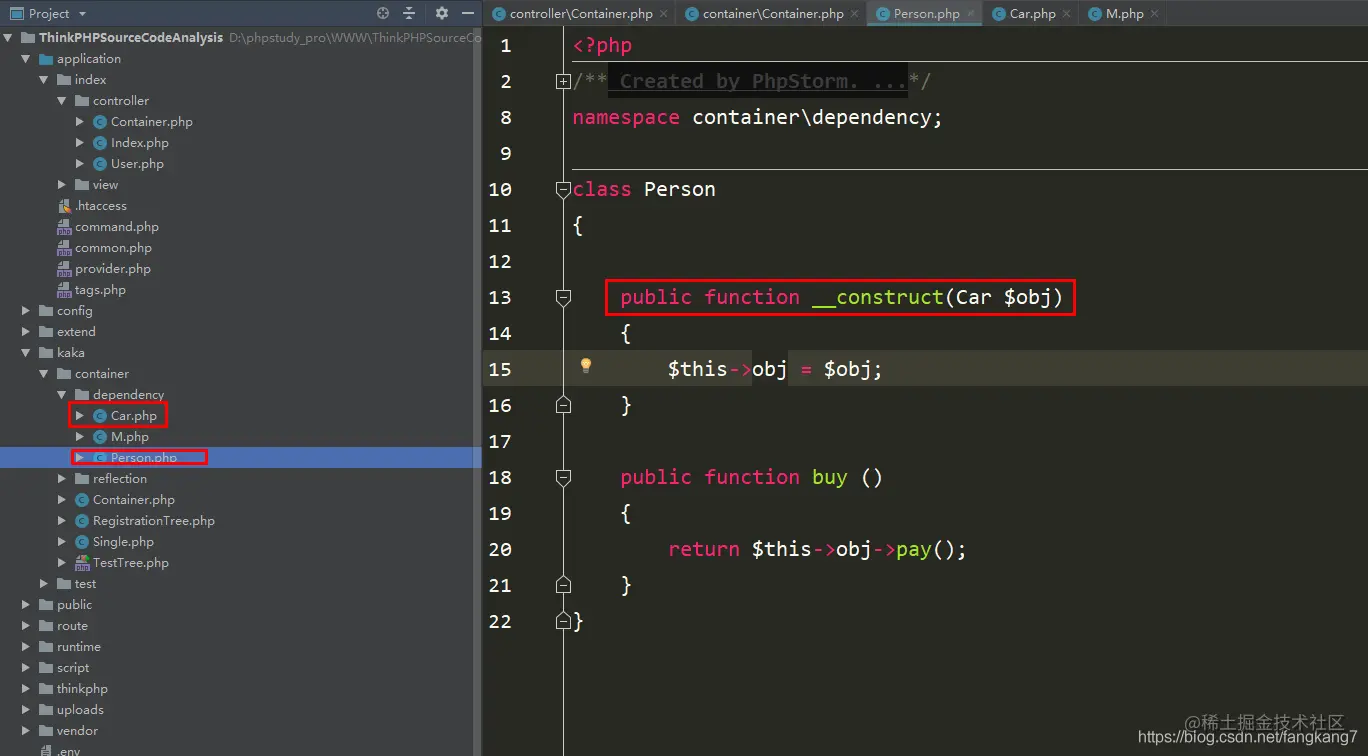The height and width of the screenshot is (756, 1368).
Task: Select the .htaccess file
Action: point(100,206)
